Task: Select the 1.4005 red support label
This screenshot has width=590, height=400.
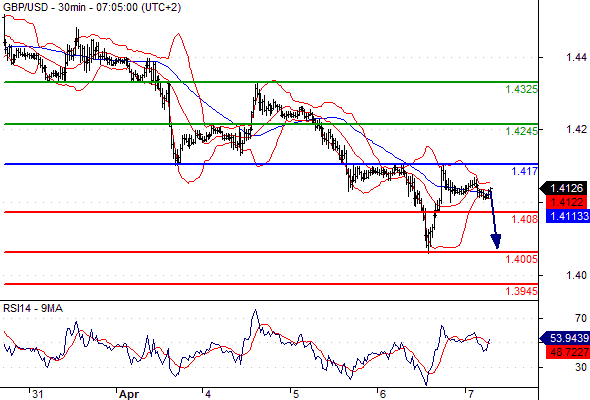Action: tap(521, 259)
